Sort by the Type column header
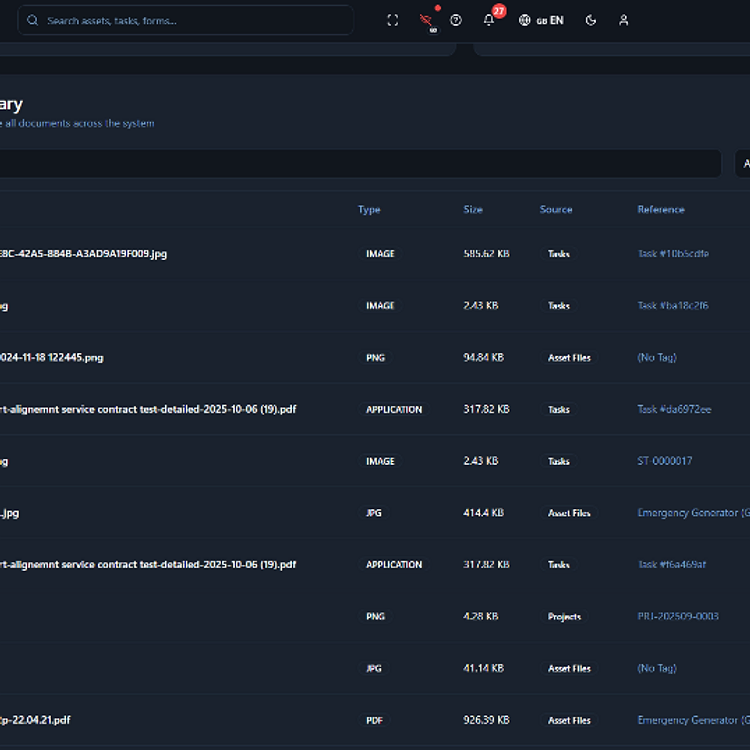The image size is (750, 750). click(369, 210)
